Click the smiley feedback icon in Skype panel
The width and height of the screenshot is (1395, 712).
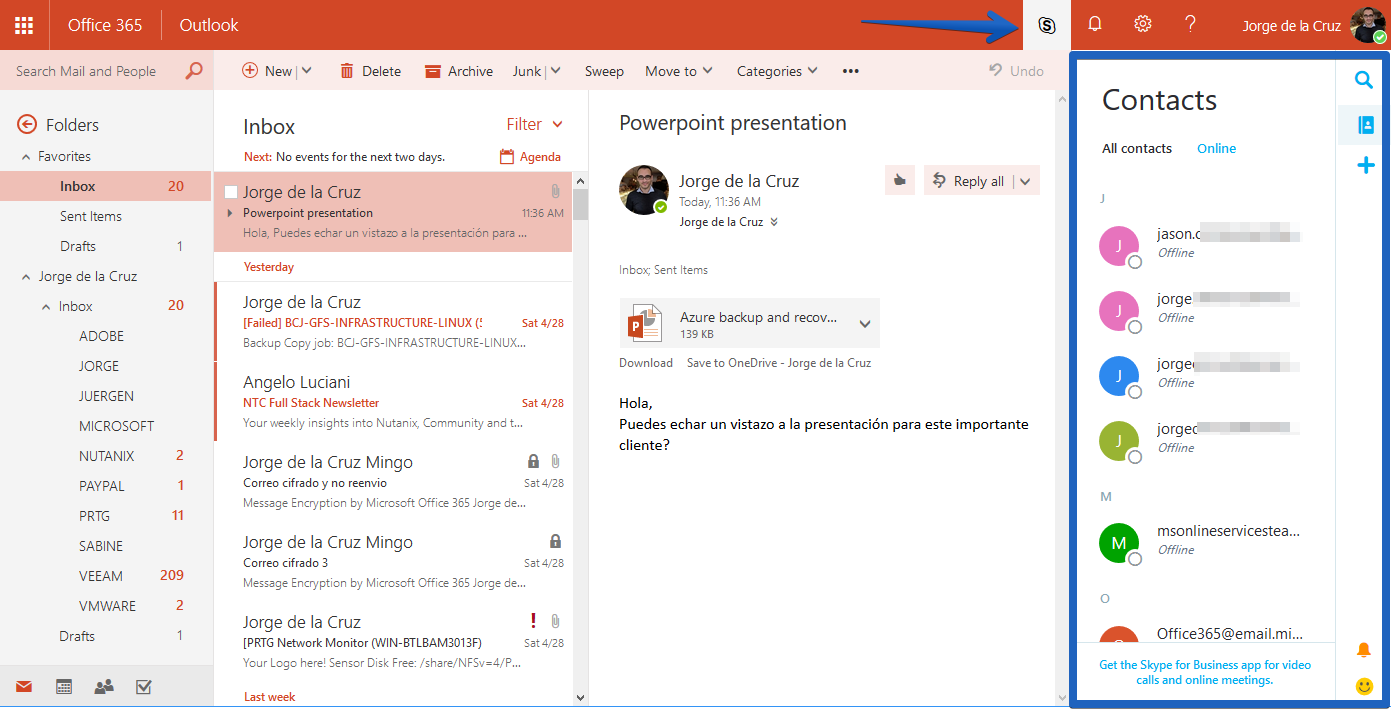click(1364, 686)
